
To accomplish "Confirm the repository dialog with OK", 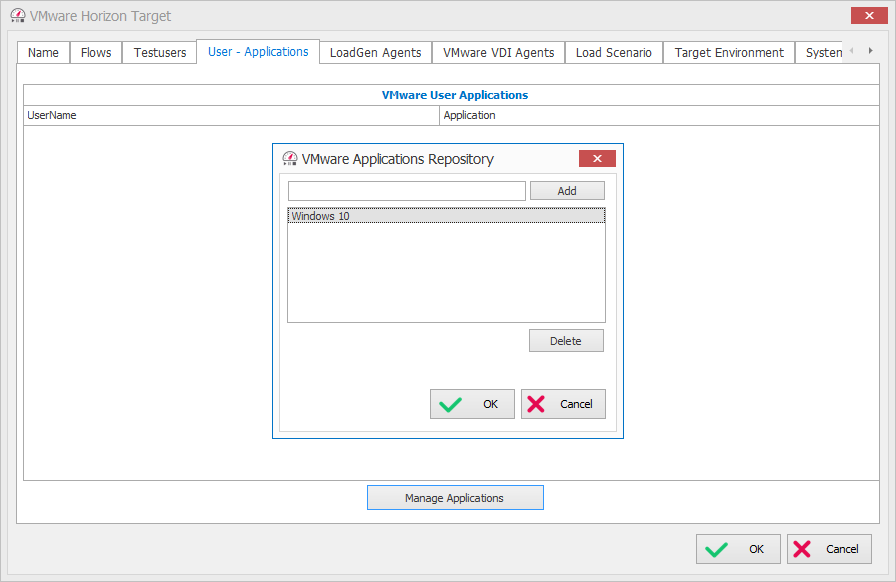I will [x=472, y=404].
